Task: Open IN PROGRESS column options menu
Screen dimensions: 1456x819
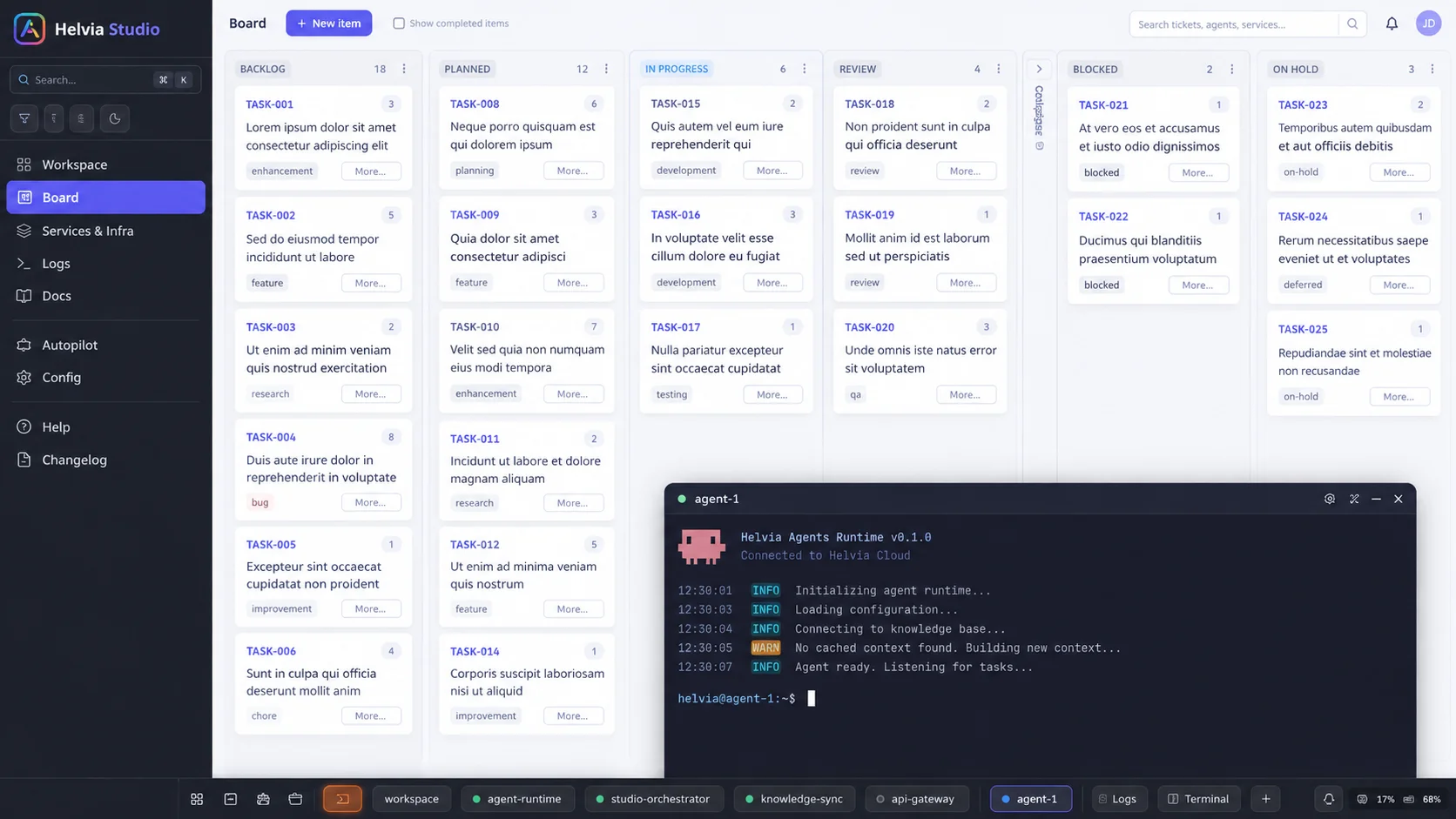Action: point(804,69)
